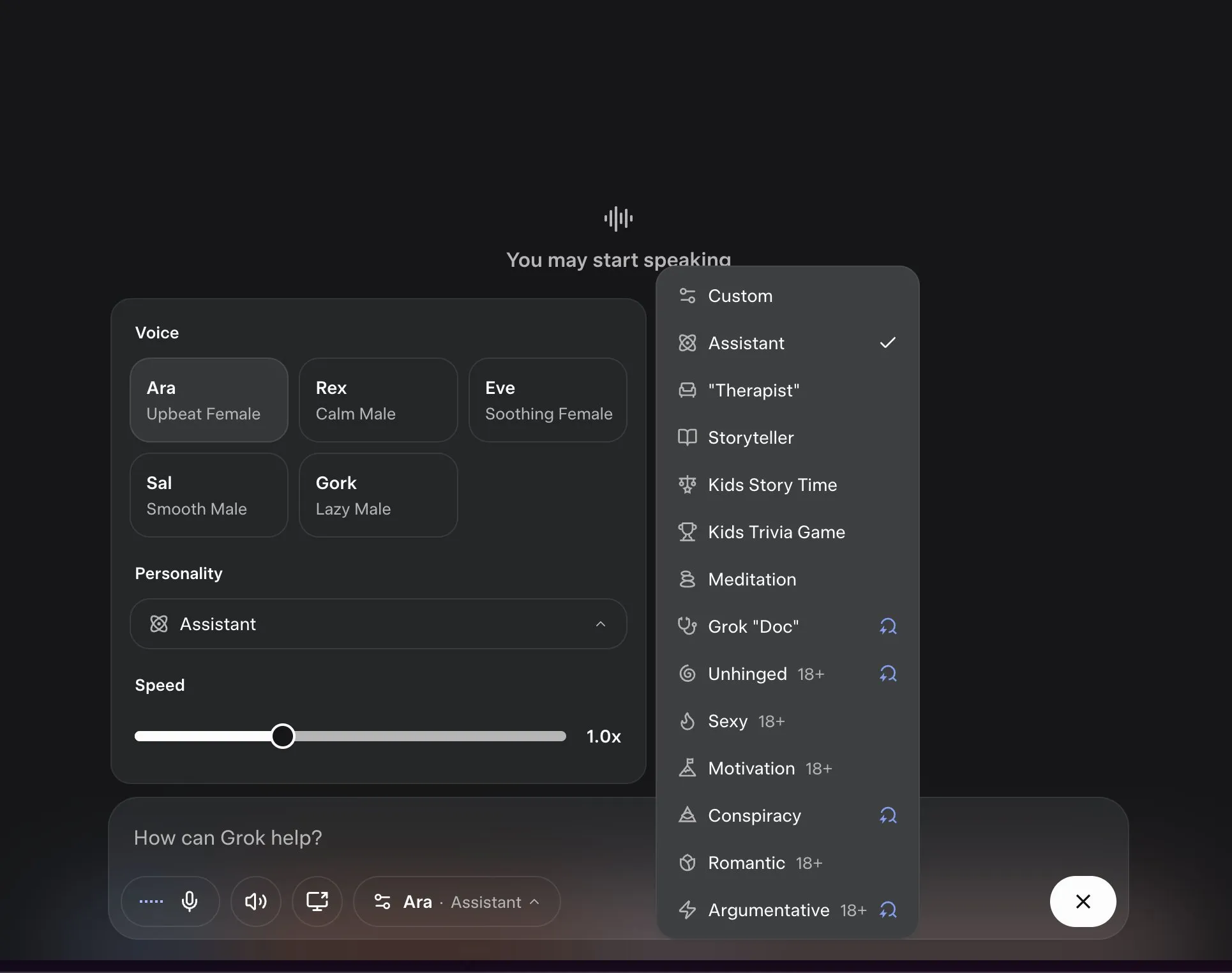Image resolution: width=1232 pixels, height=973 pixels.
Task: Select the Gork Lazy Male voice
Action: 378,495
